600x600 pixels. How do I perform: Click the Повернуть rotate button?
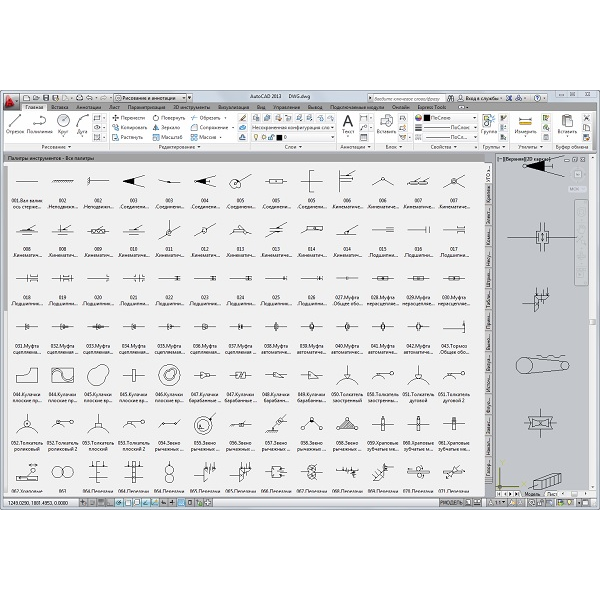169,118
